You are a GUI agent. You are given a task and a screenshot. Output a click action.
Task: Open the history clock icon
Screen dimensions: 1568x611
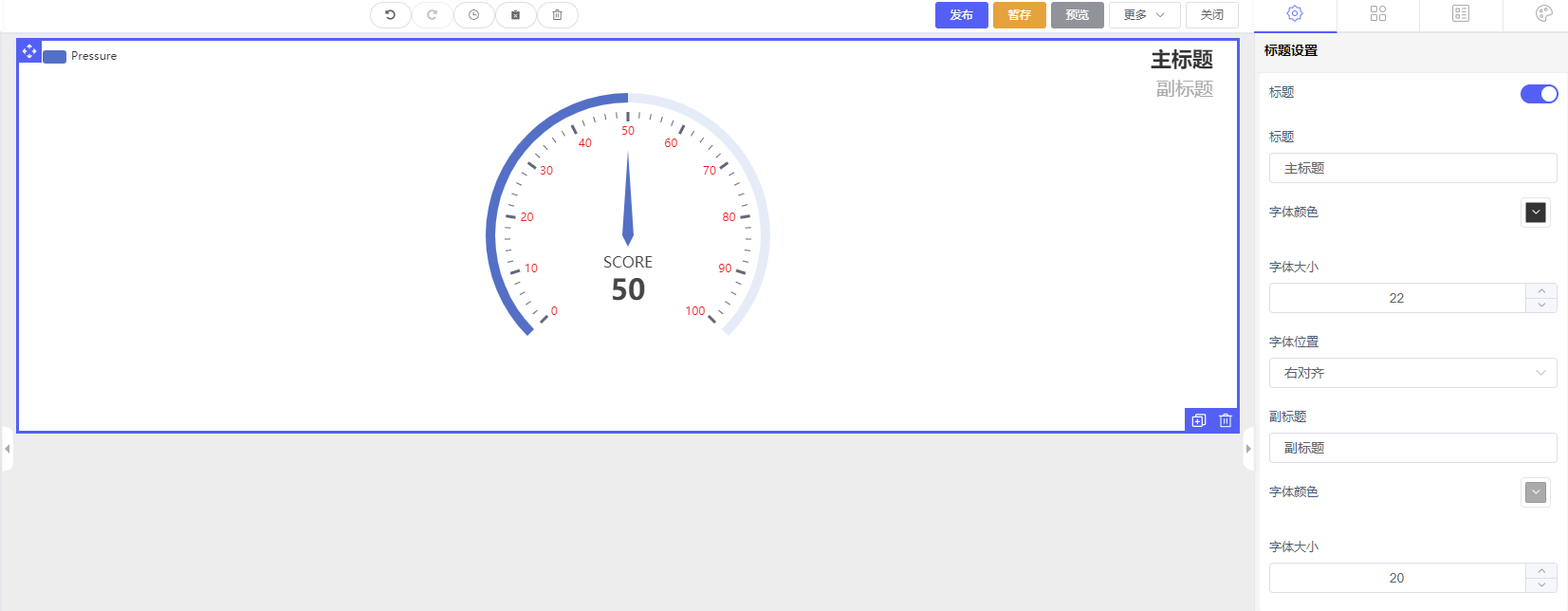point(473,15)
